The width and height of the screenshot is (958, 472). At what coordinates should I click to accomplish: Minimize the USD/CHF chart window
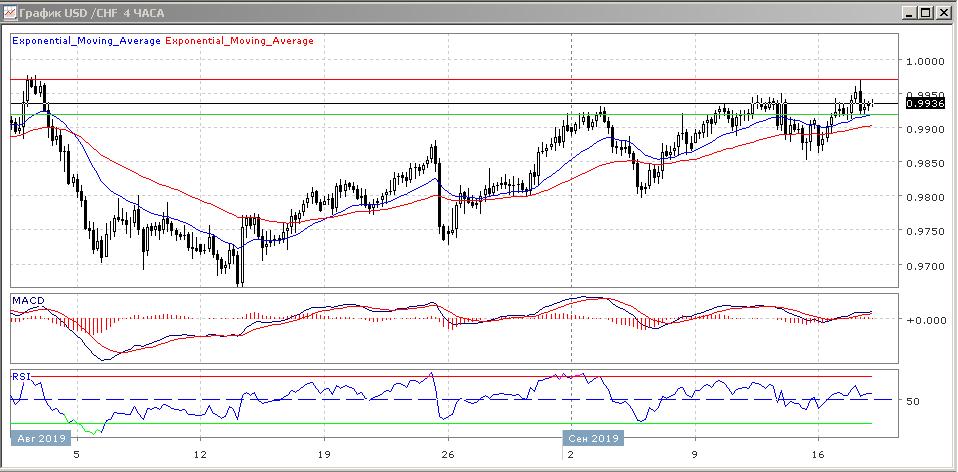[x=909, y=12]
